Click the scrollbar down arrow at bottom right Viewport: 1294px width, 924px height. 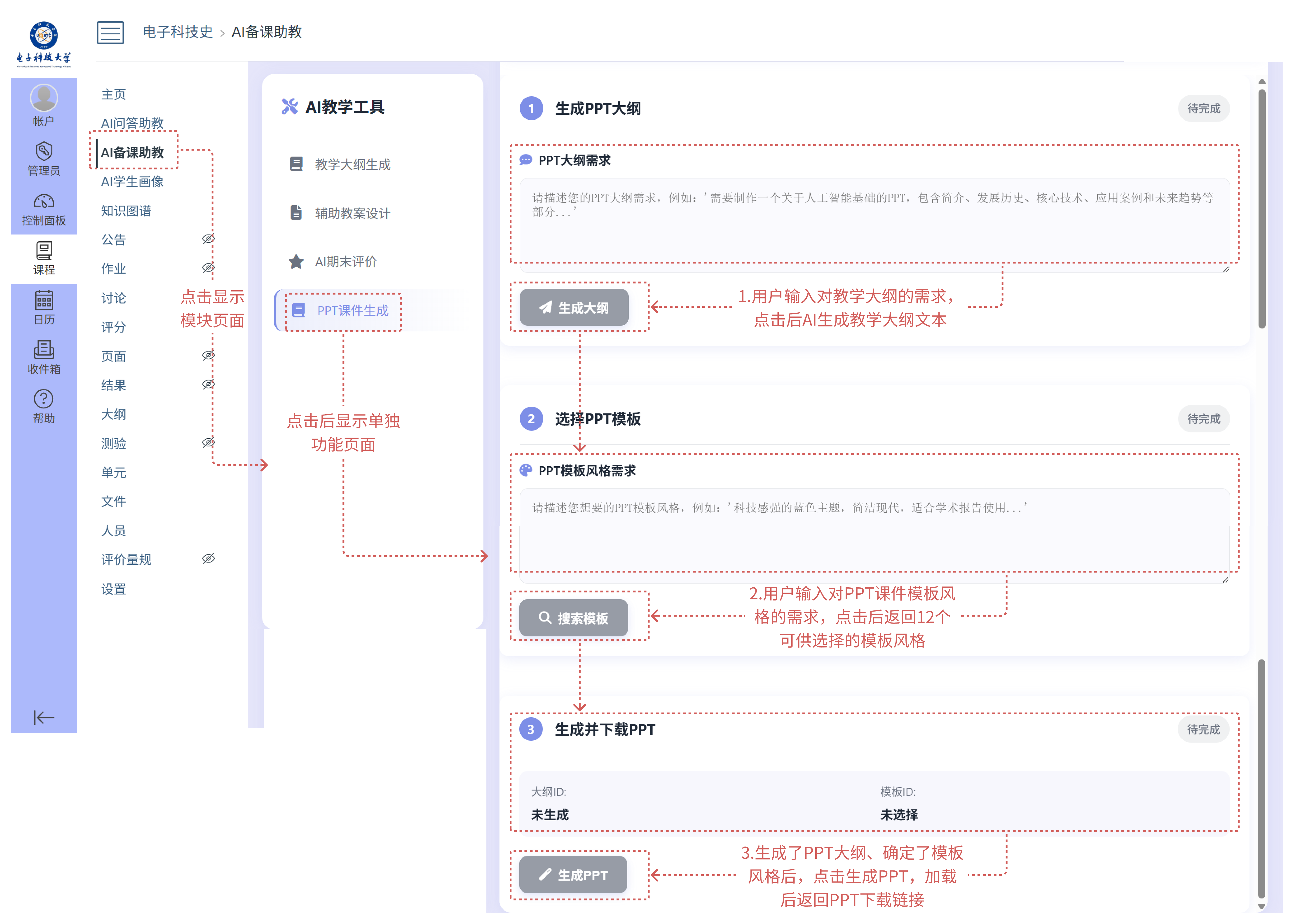click(x=1261, y=907)
